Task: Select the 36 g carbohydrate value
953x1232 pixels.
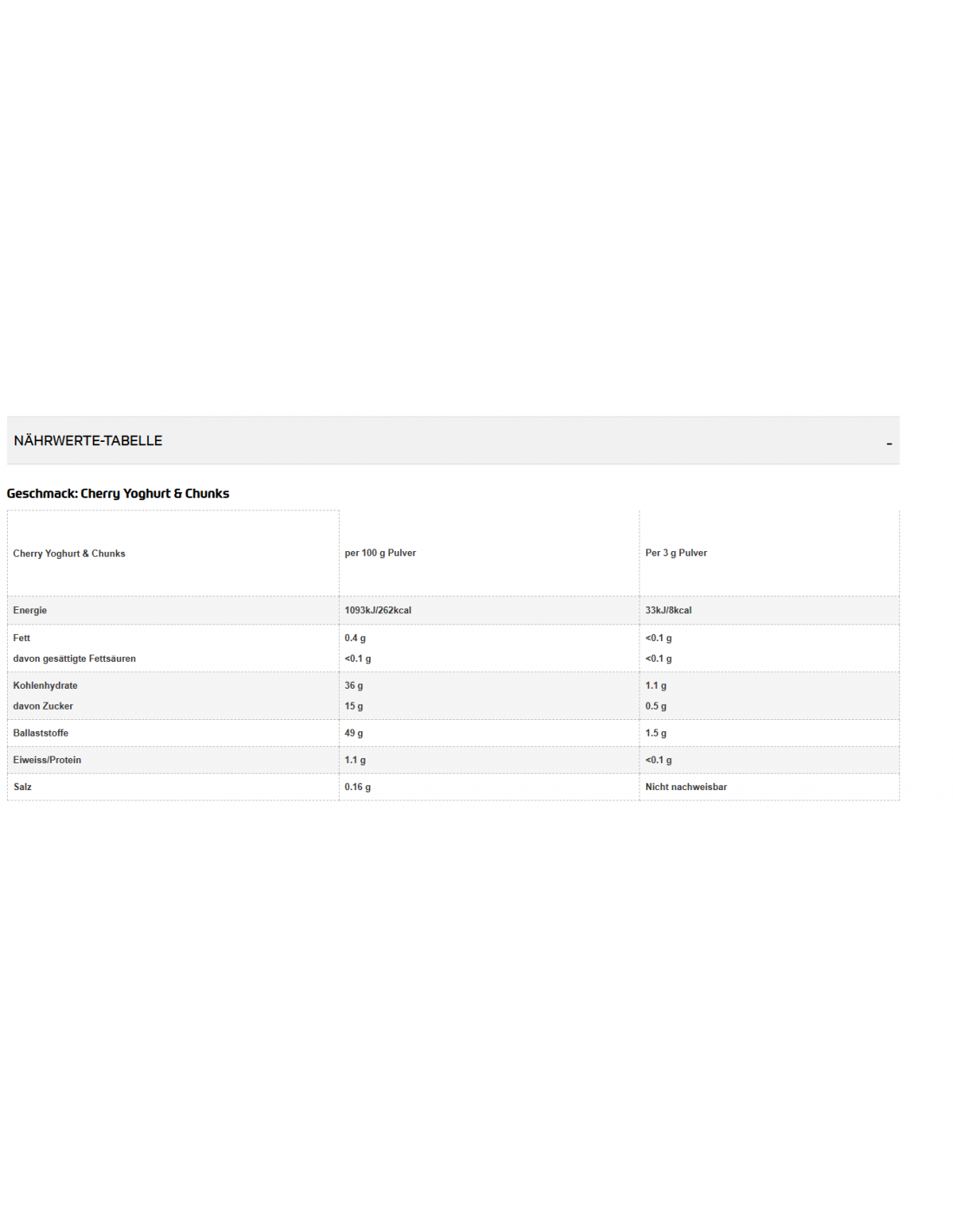Action: (353, 686)
